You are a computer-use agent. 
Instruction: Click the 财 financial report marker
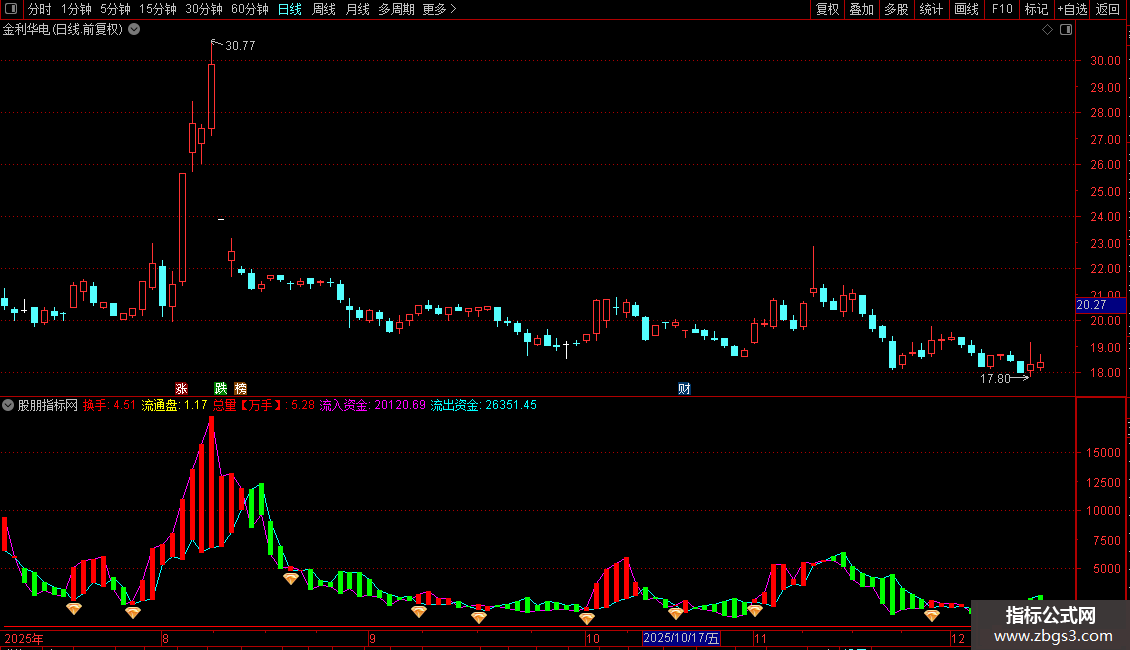coord(684,388)
